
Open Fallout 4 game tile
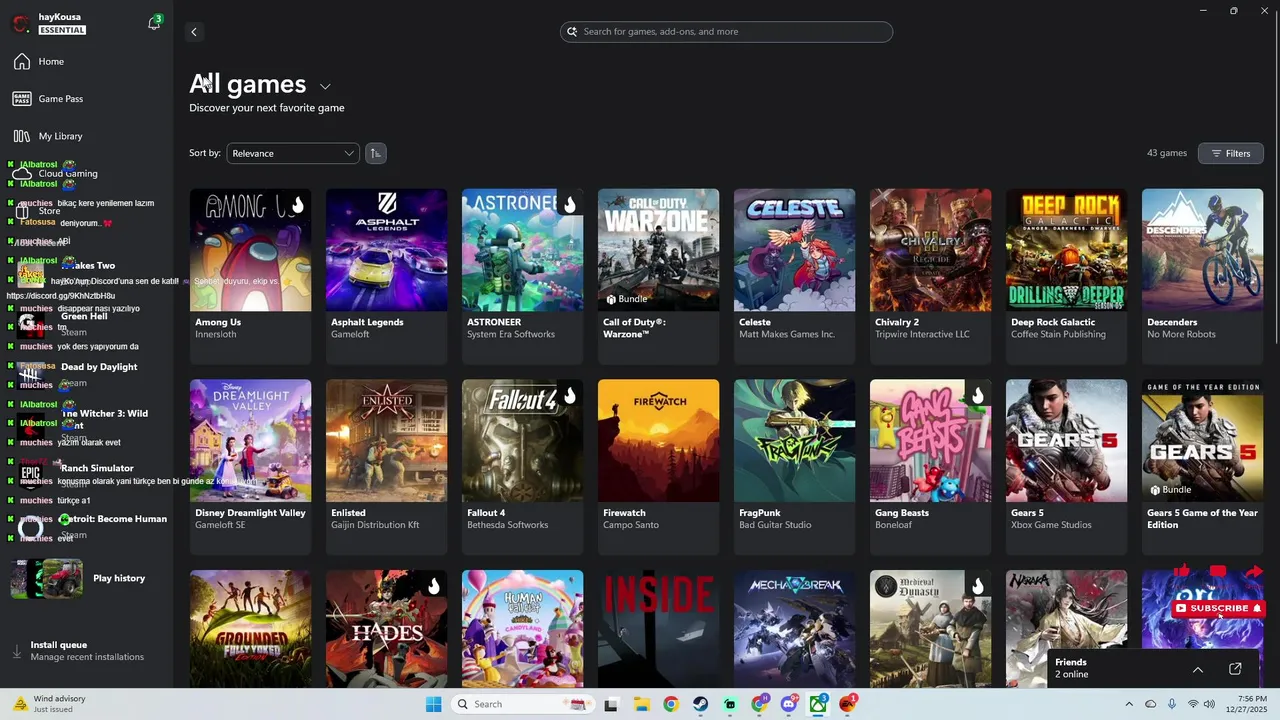tap(522, 466)
